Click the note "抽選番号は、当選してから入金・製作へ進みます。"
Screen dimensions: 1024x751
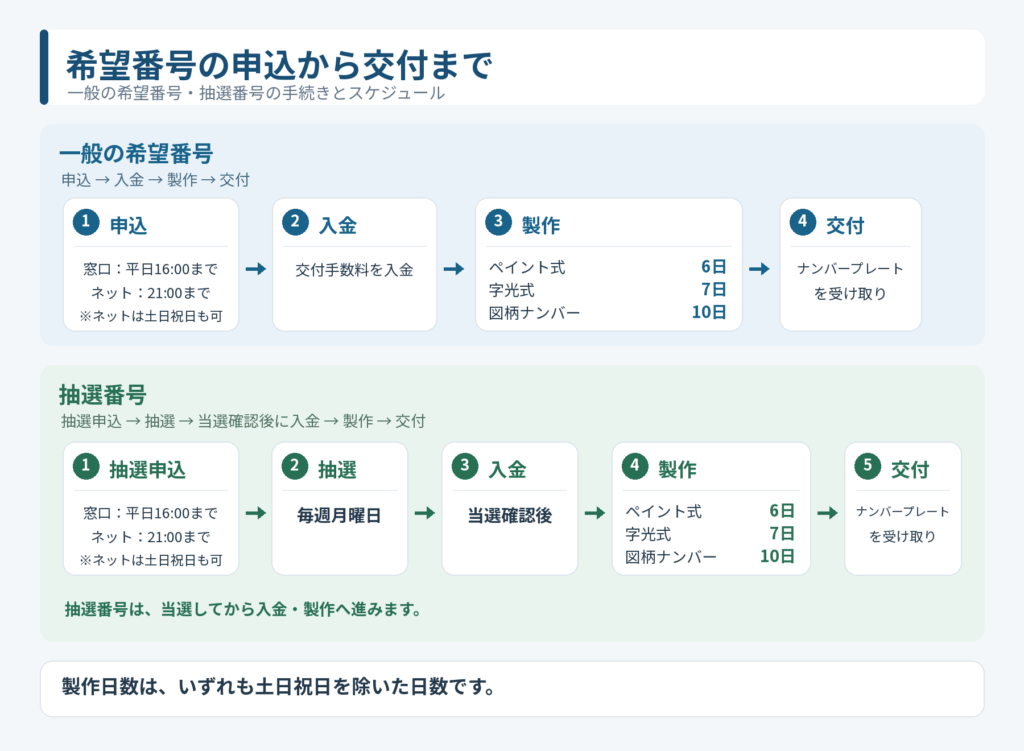tap(242, 609)
